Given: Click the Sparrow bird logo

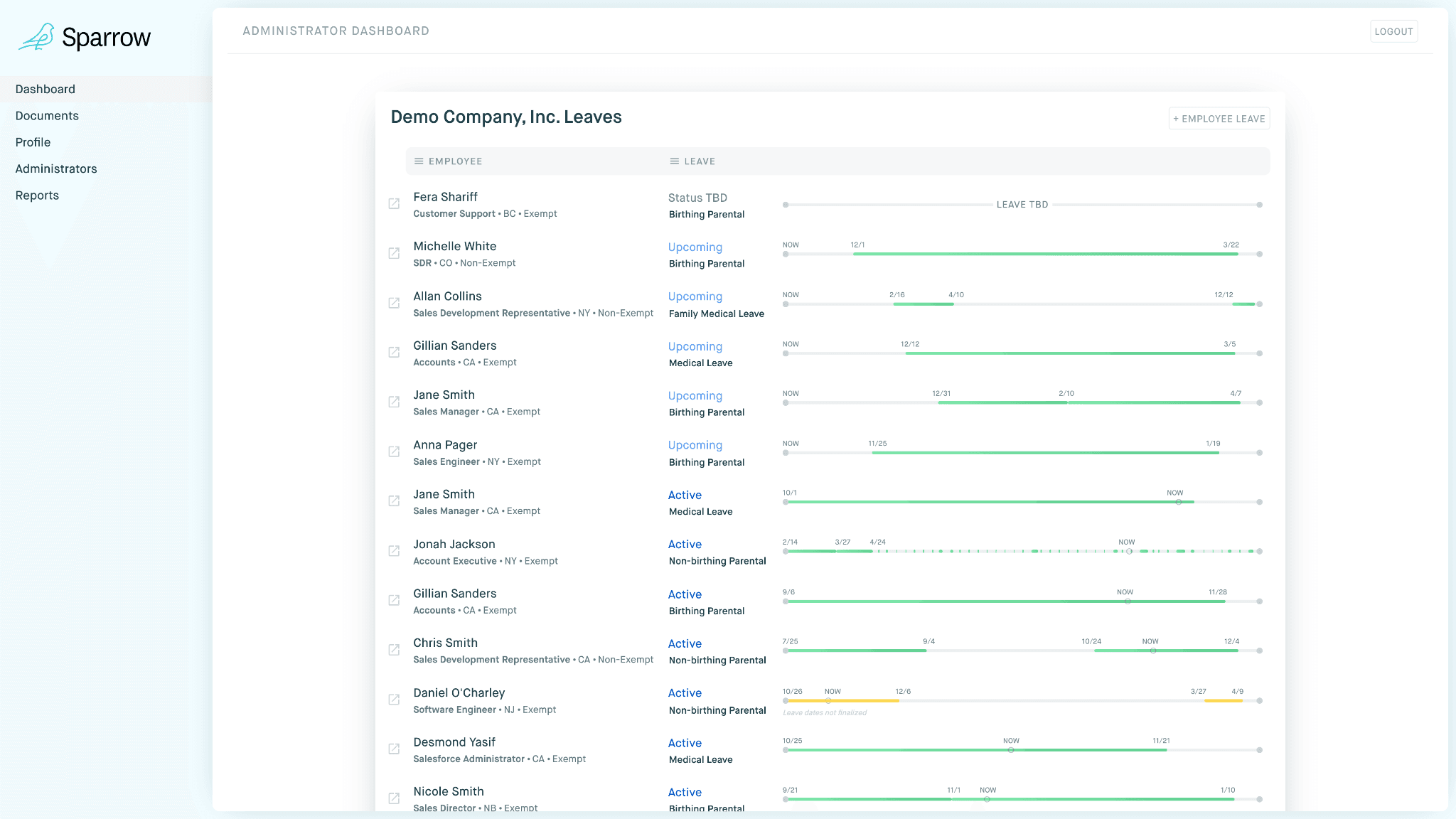Looking at the screenshot, I should [37, 37].
